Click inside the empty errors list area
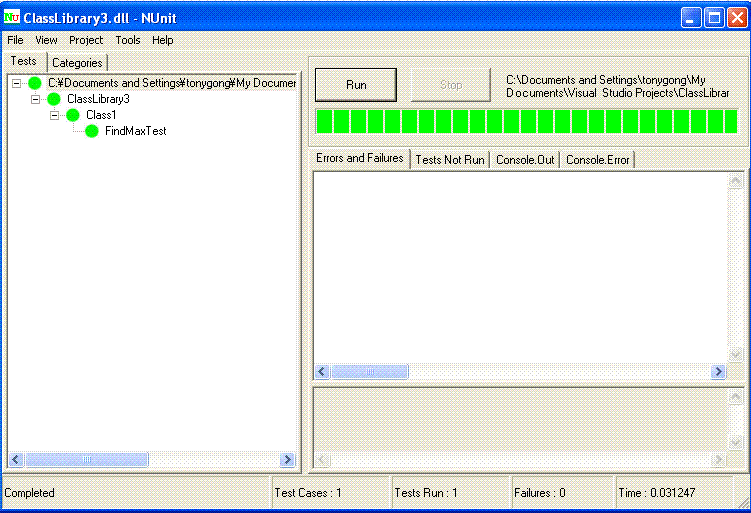751x513 pixels. click(x=521, y=267)
